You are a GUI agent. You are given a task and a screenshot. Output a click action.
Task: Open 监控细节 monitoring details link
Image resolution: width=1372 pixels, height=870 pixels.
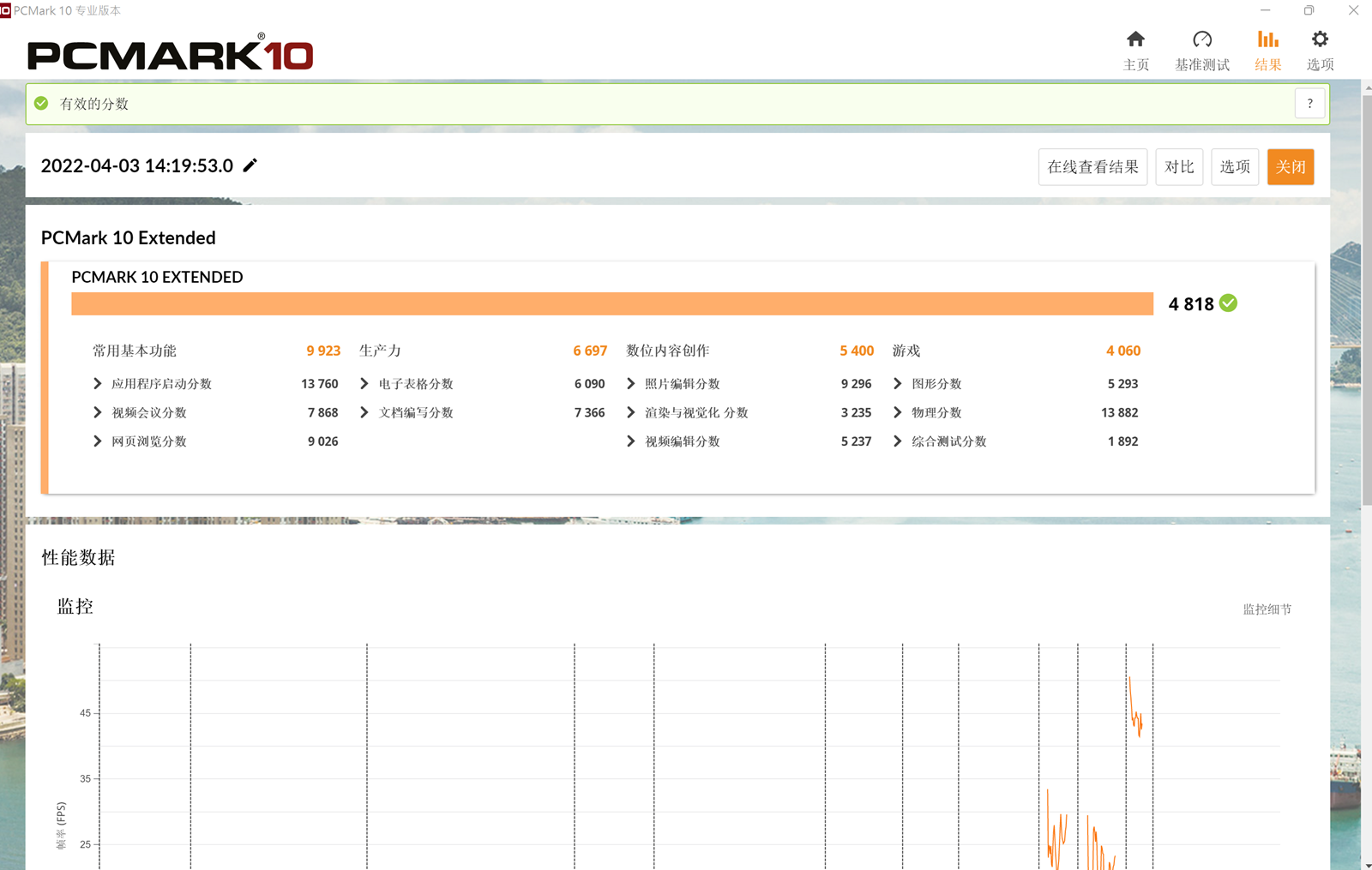[1267, 609]
